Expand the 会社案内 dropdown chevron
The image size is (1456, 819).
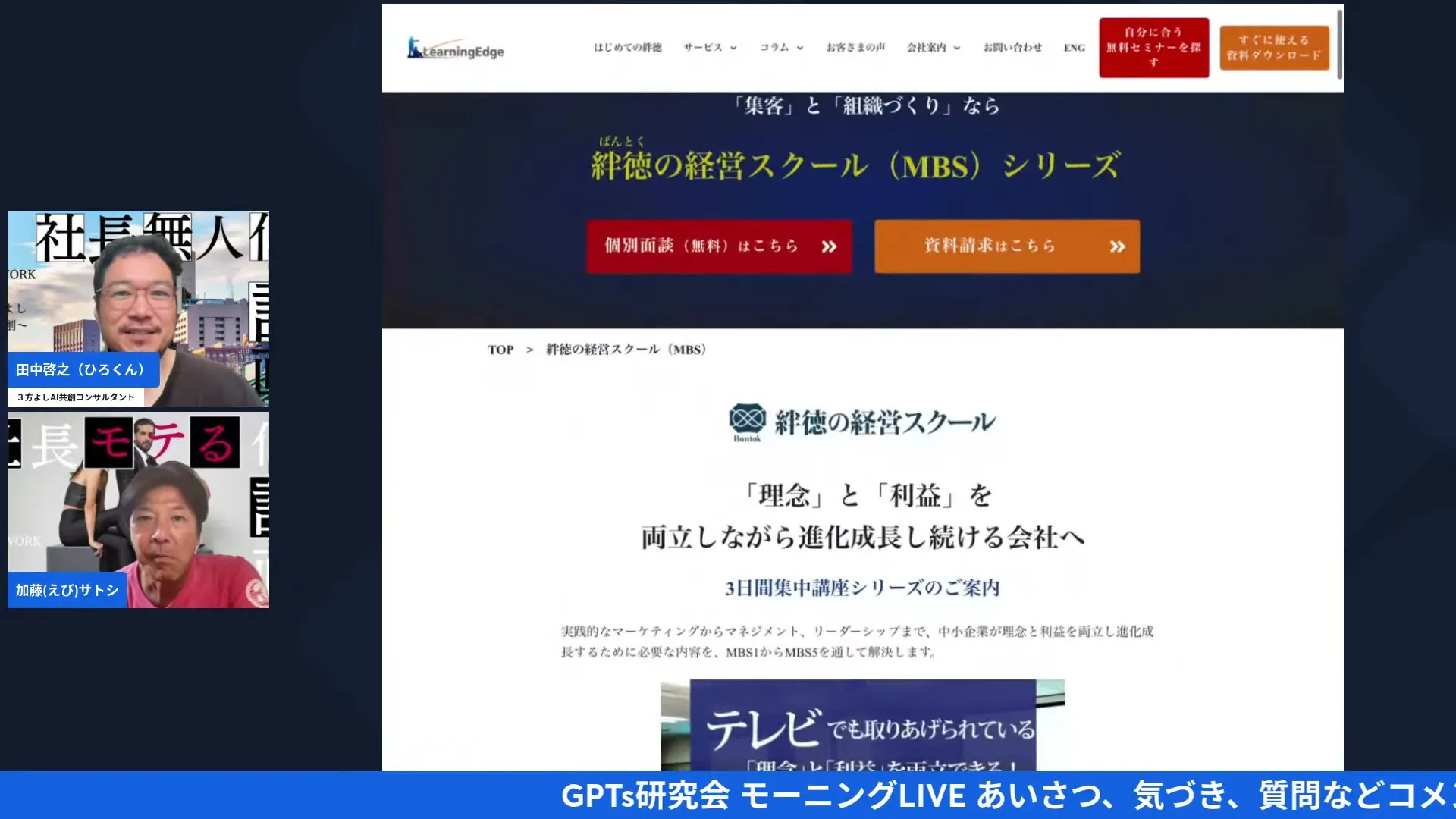[x=957, y=48]
